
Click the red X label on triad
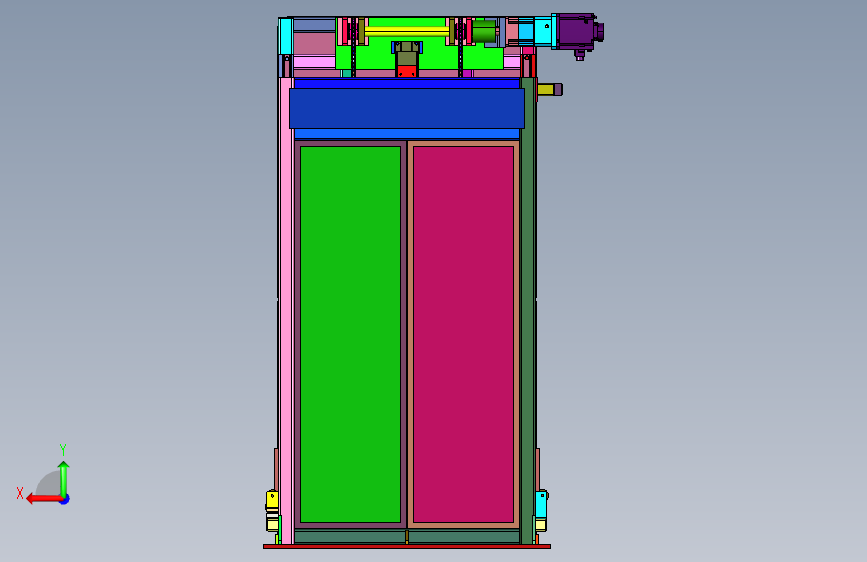pos(20,493)
